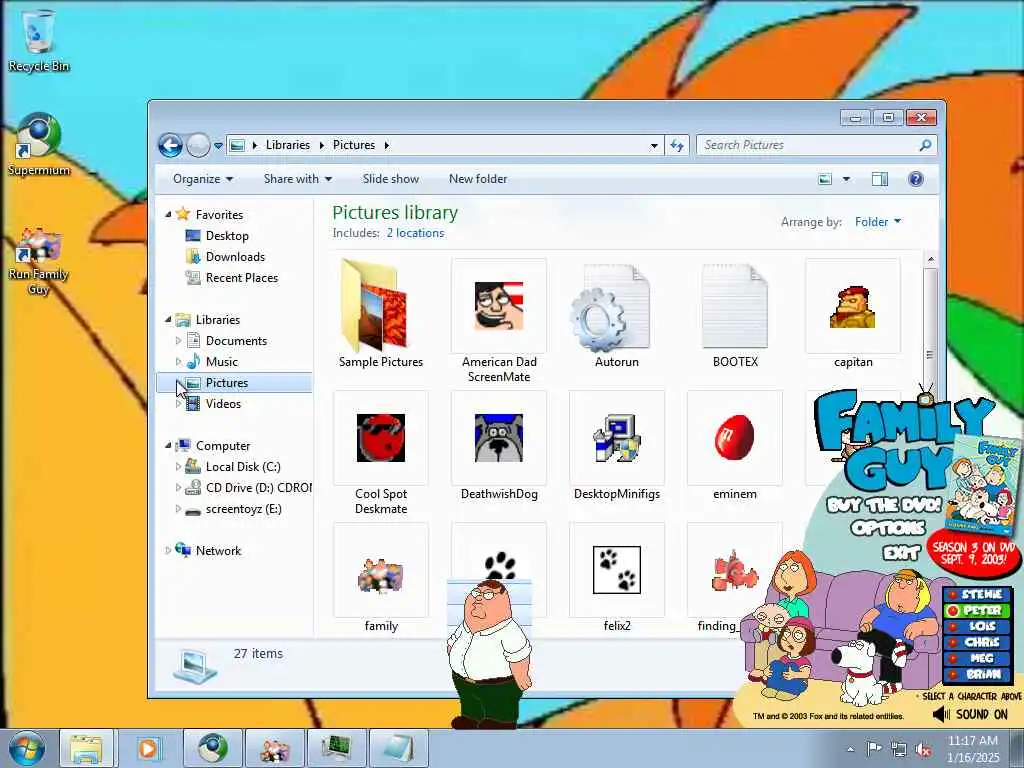The image size is (1024, 768).
Task: Select the DeathwishDog file
Action: click(x=499, y=445)
